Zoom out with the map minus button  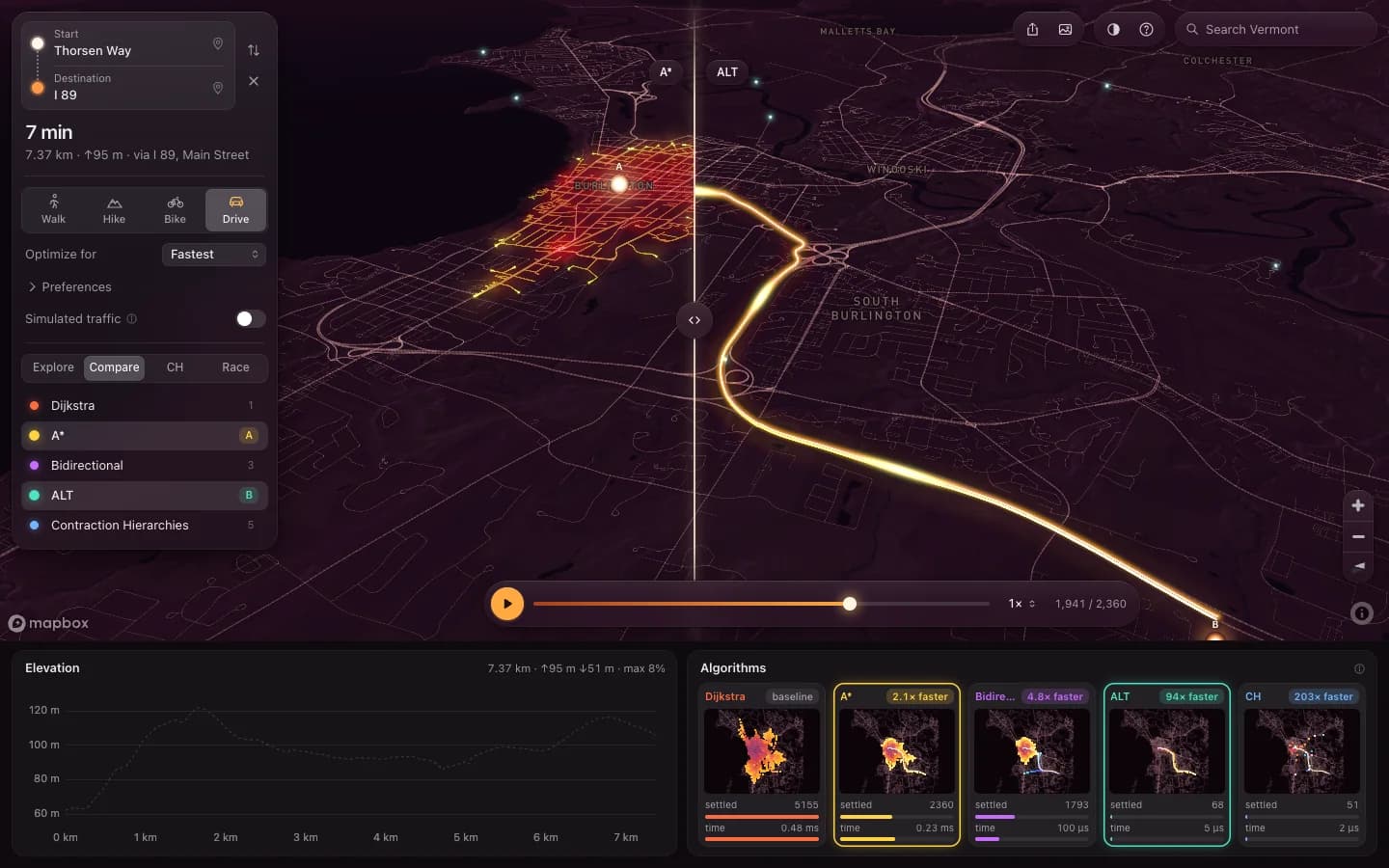click(x=1358, y=536)
